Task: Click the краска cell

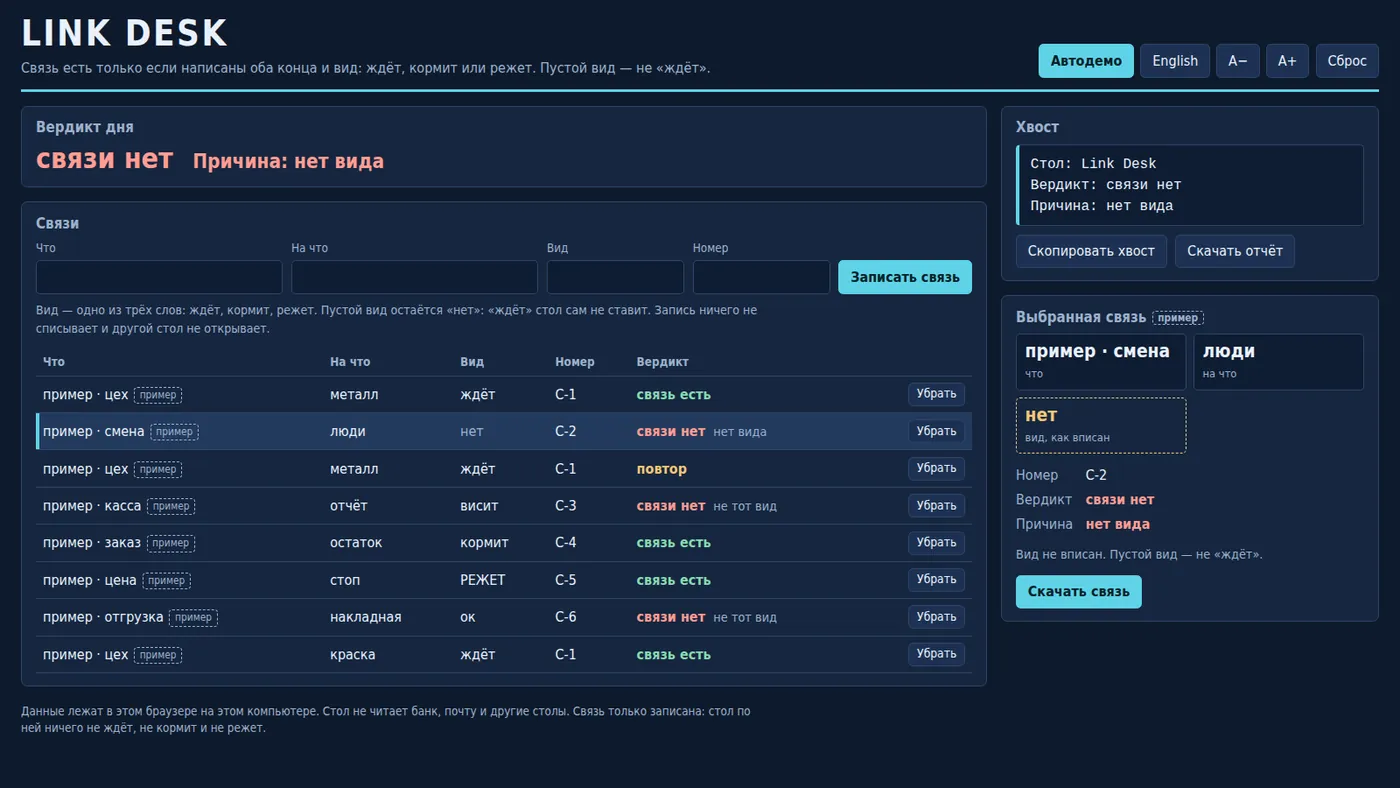Action: point(353,655)
